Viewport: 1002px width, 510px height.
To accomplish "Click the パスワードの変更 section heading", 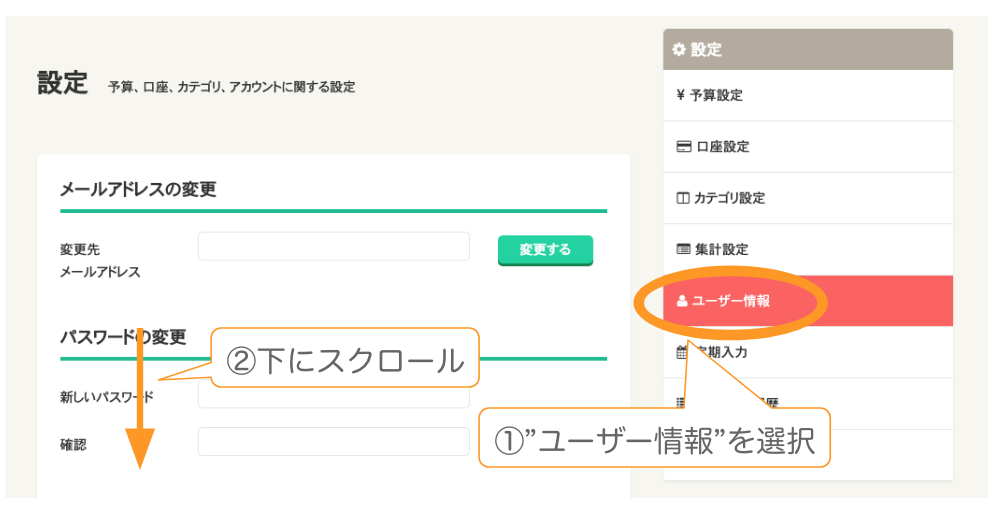I will tap(123, 337).
